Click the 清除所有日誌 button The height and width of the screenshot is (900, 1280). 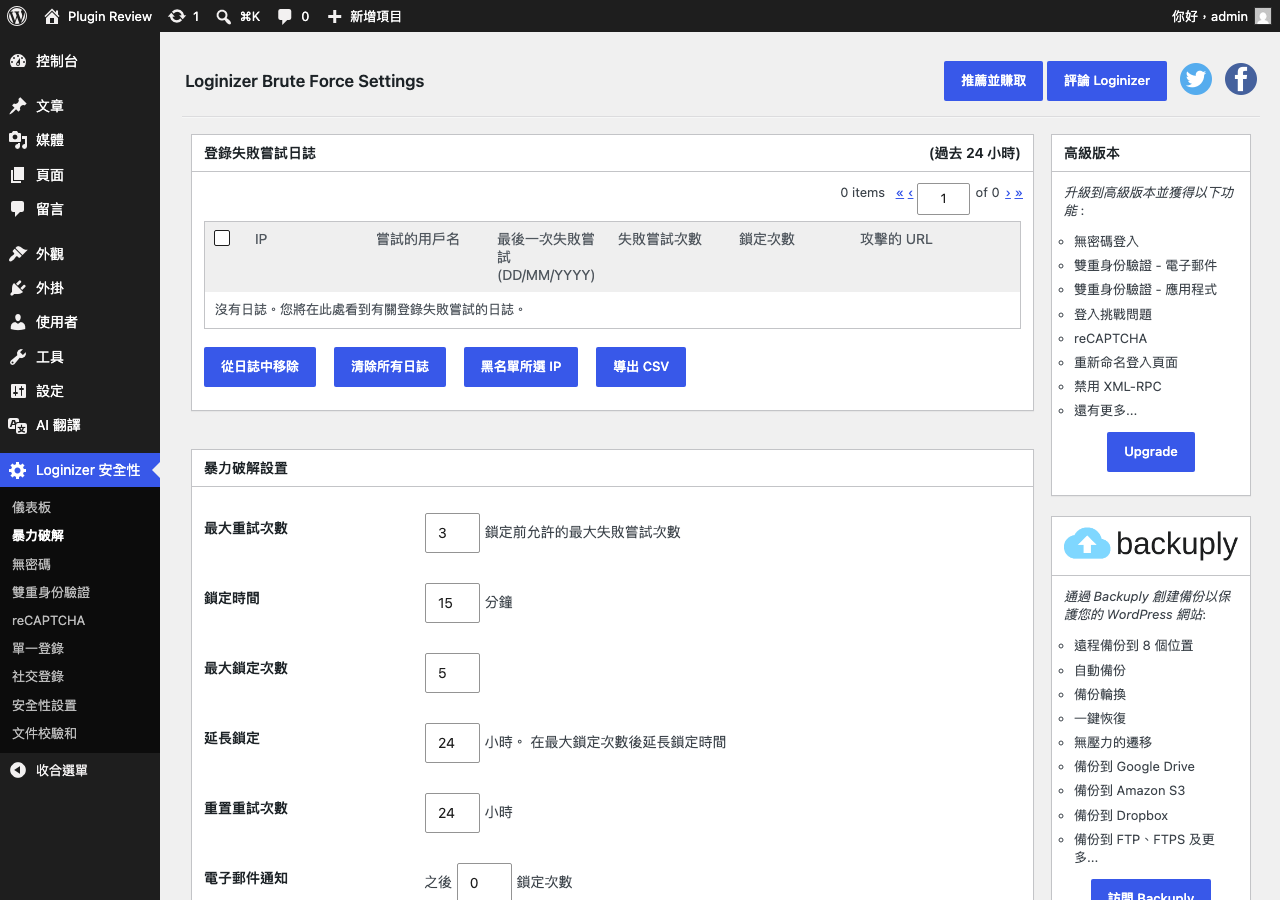[x=390, y=367]
